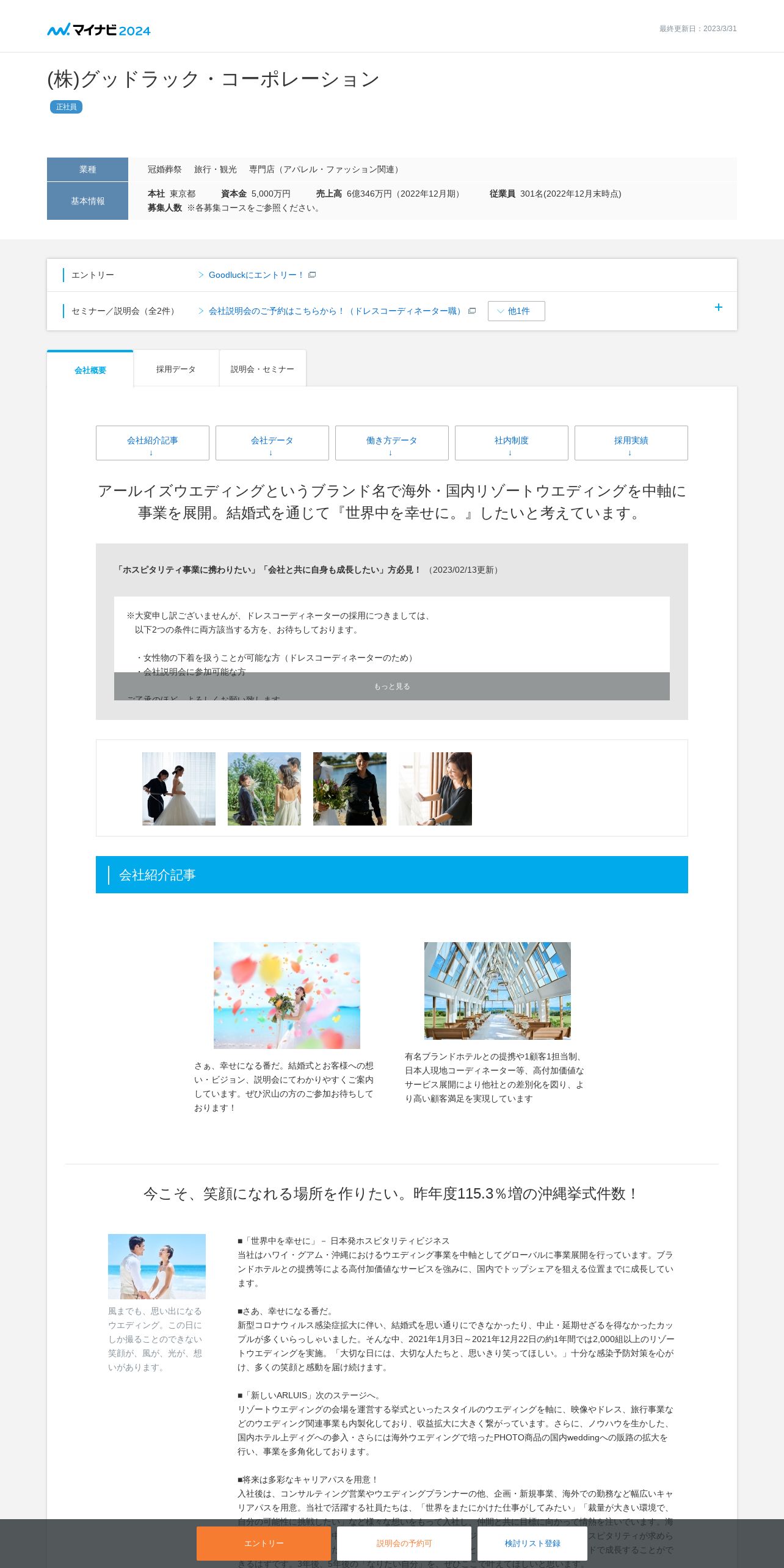Jump to 社内制度 anchor button
Viewport: 784px width, 1568px height.
512,443
